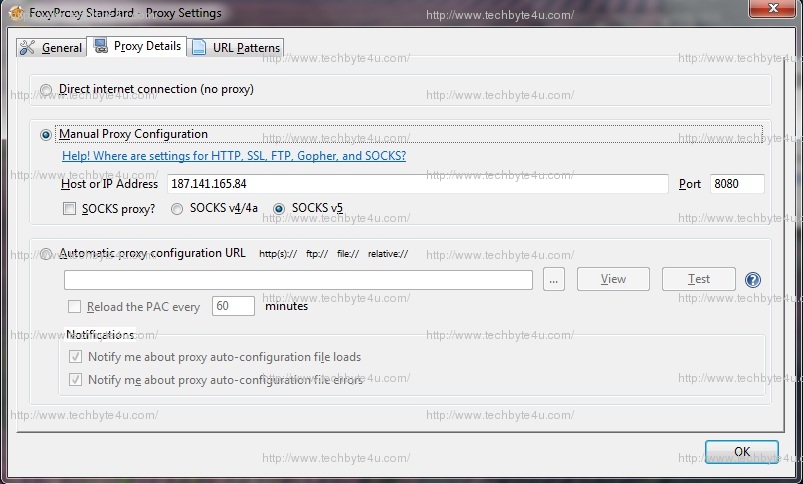This screenshot has width=803, height=484.
Task: Close the Proxy Settings dialog window
Action: 773,8
